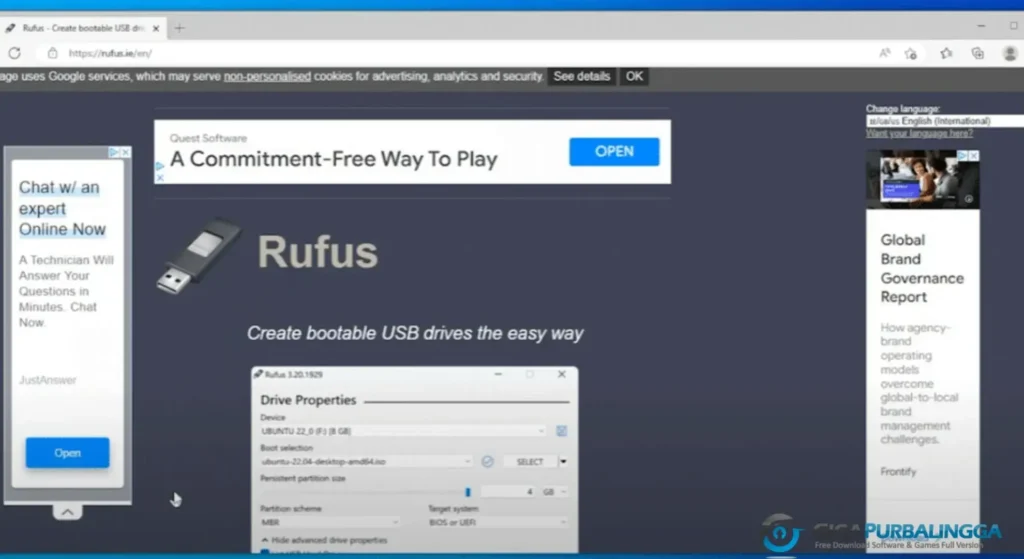Reload the page with refresh icon
This screenshot has height=559, width=1024.
(14, 53)
